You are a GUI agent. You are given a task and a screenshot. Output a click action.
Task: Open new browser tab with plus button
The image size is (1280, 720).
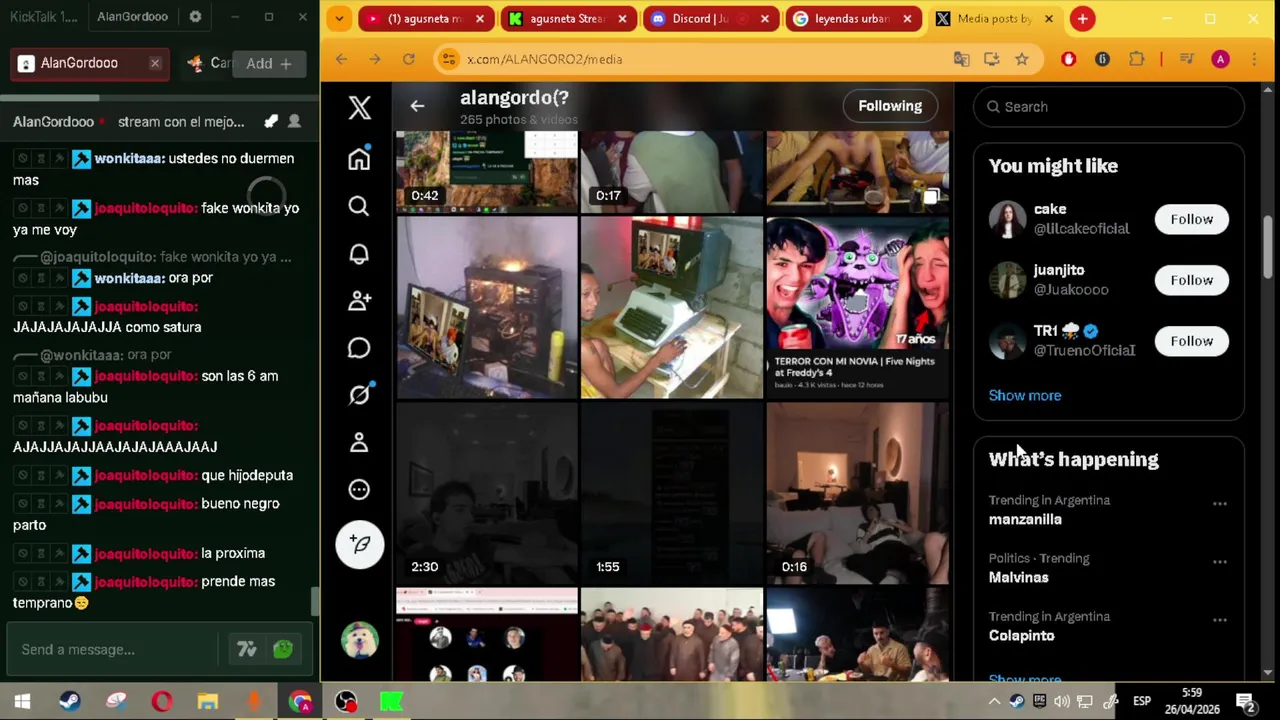(1082, 19)
